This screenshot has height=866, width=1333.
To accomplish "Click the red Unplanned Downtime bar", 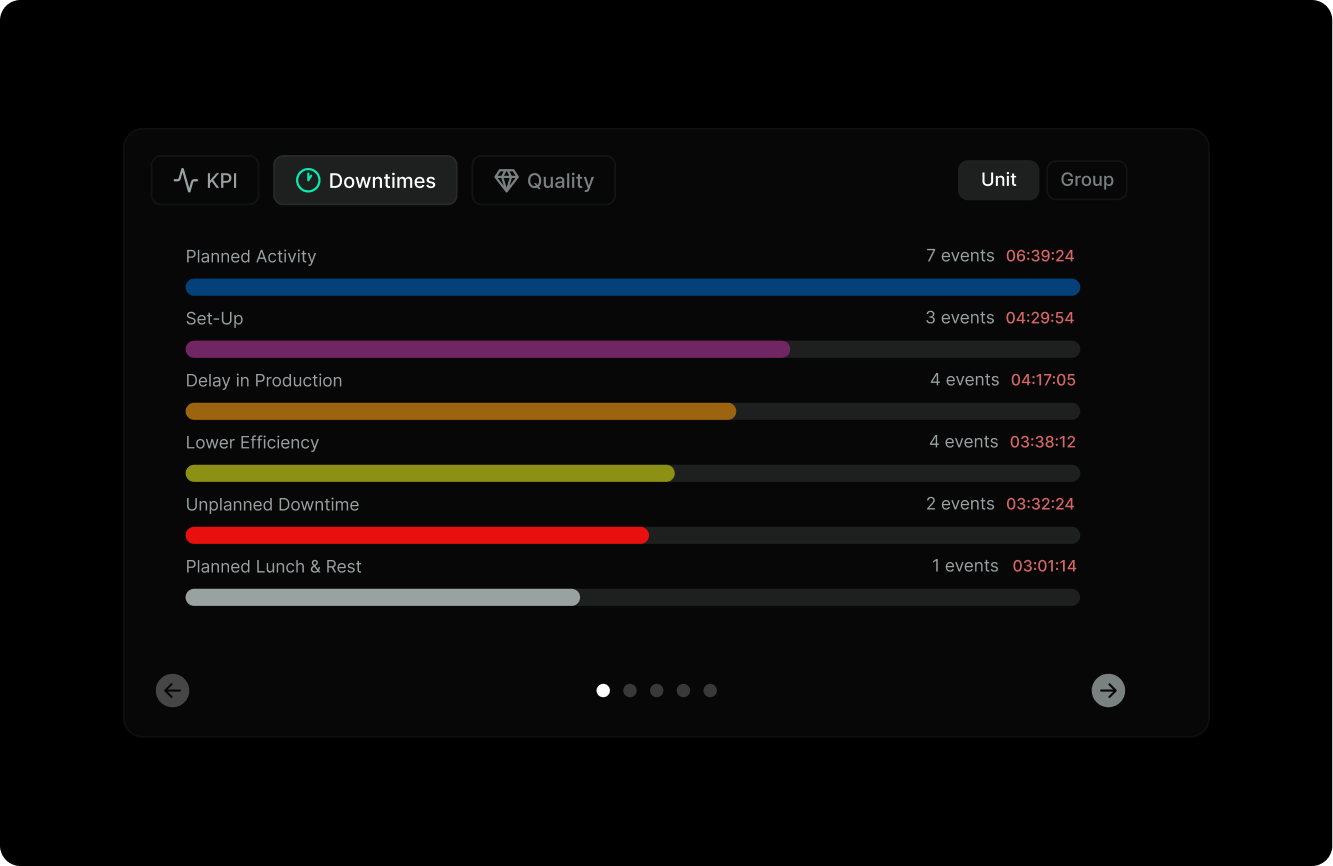I will point(416,535).
